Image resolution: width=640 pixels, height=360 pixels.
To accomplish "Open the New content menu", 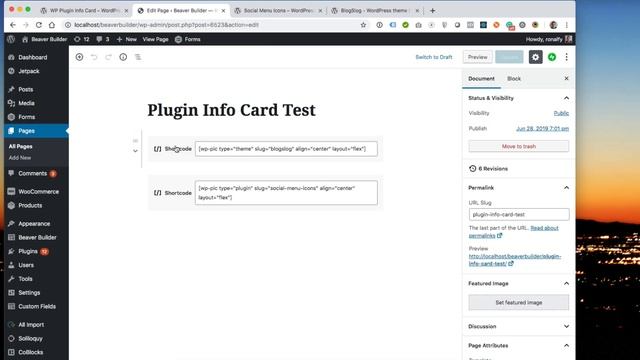I will click(127, 39).
